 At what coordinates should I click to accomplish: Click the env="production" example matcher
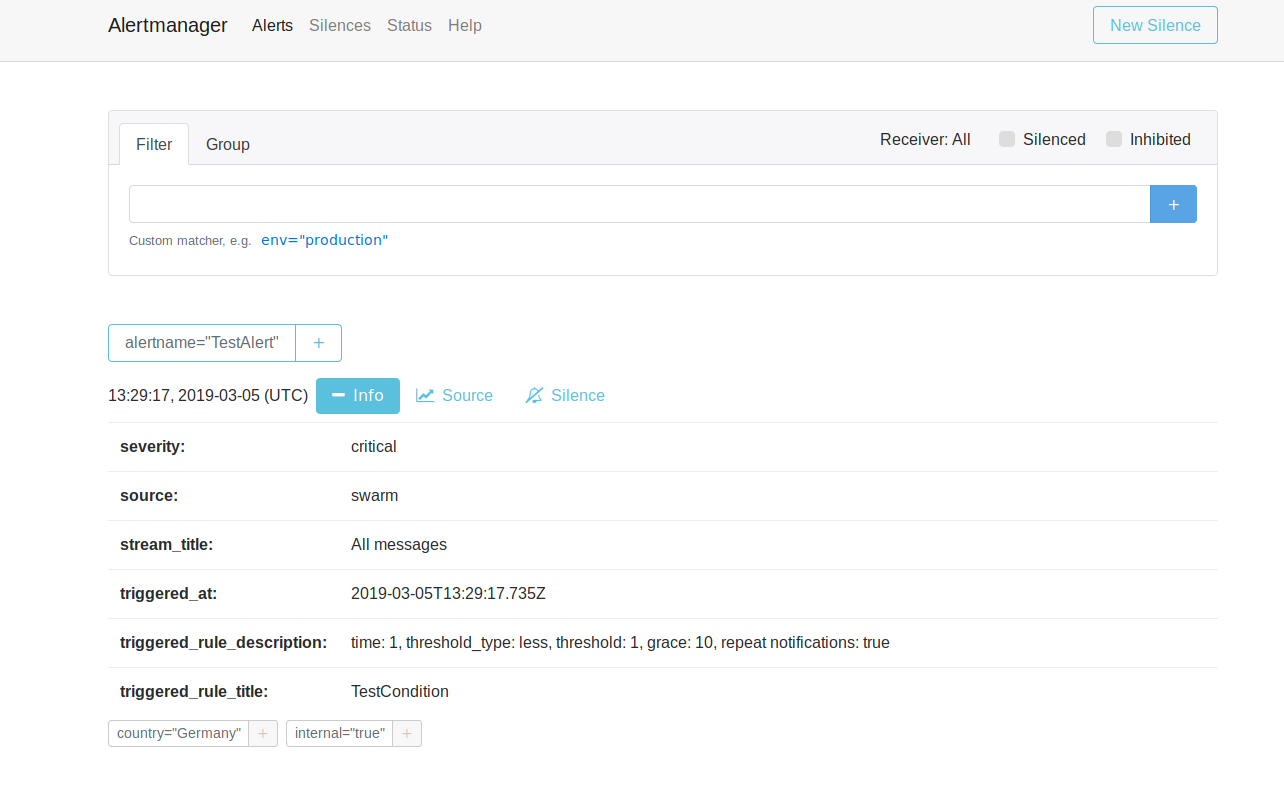[324, 240]
